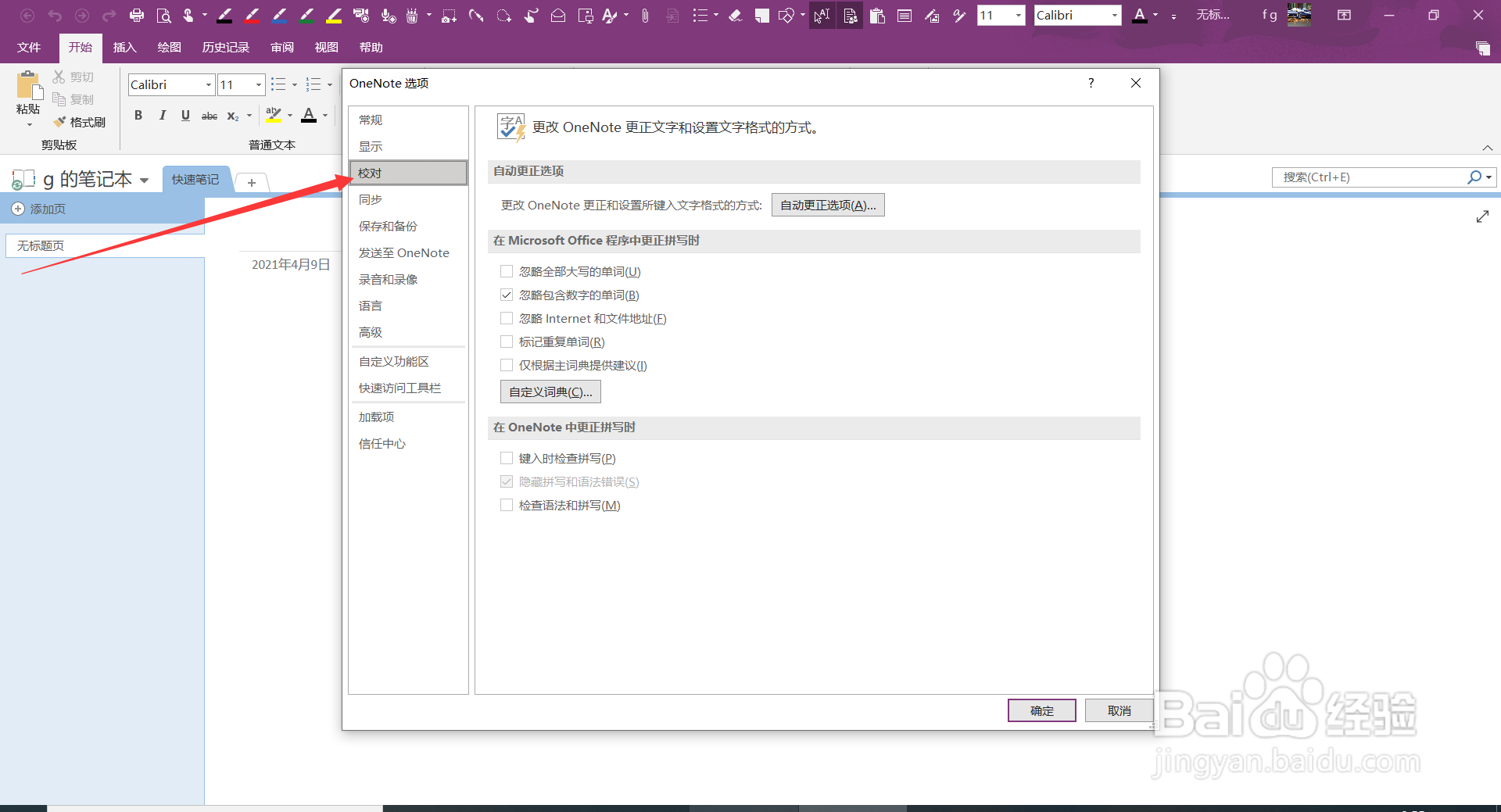Screen dimensions: 1501x812
Task: Click the draw with touch icon
Action: coord(531,15)
